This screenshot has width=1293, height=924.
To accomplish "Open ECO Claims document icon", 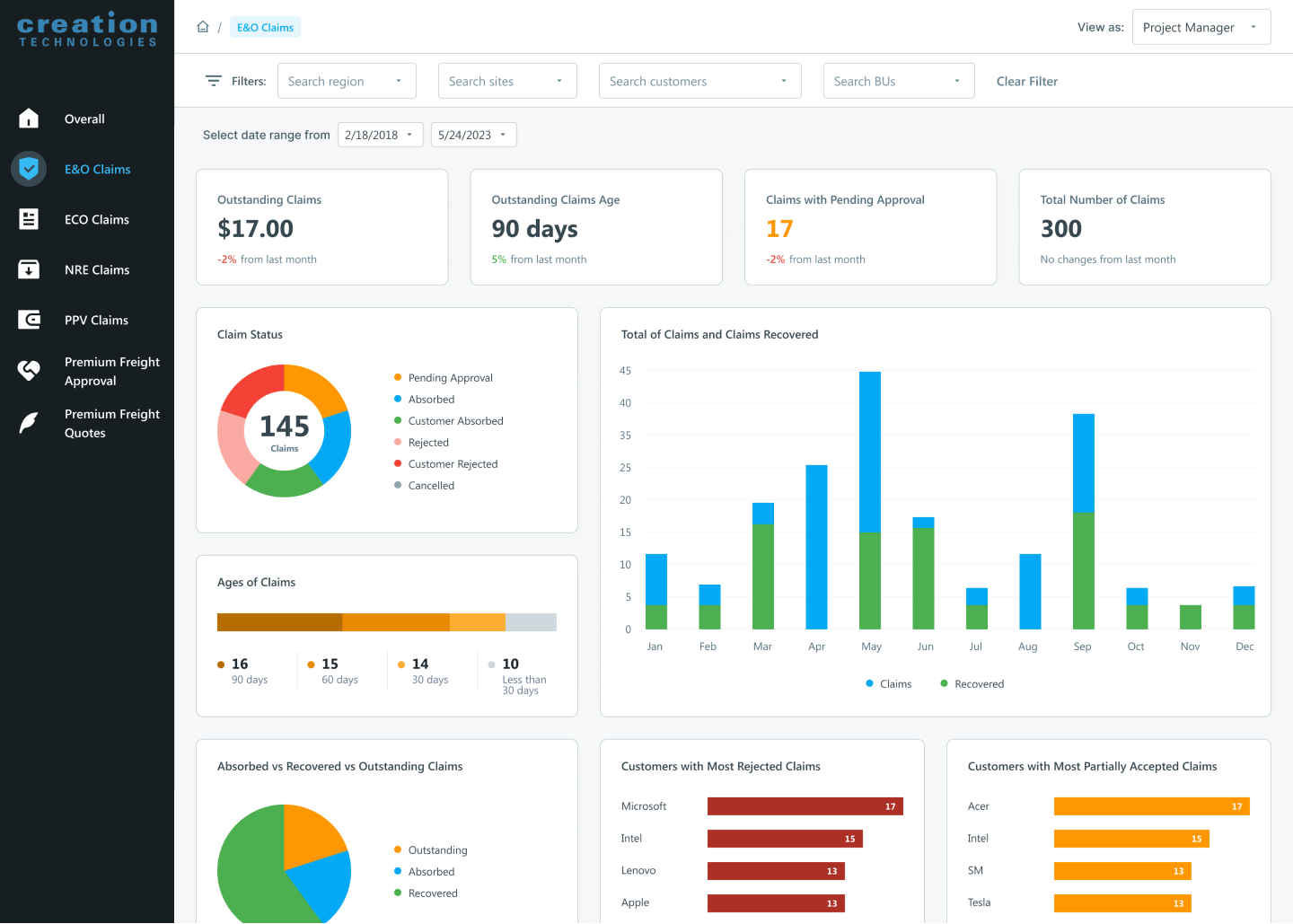I will [x=29, y=219].
